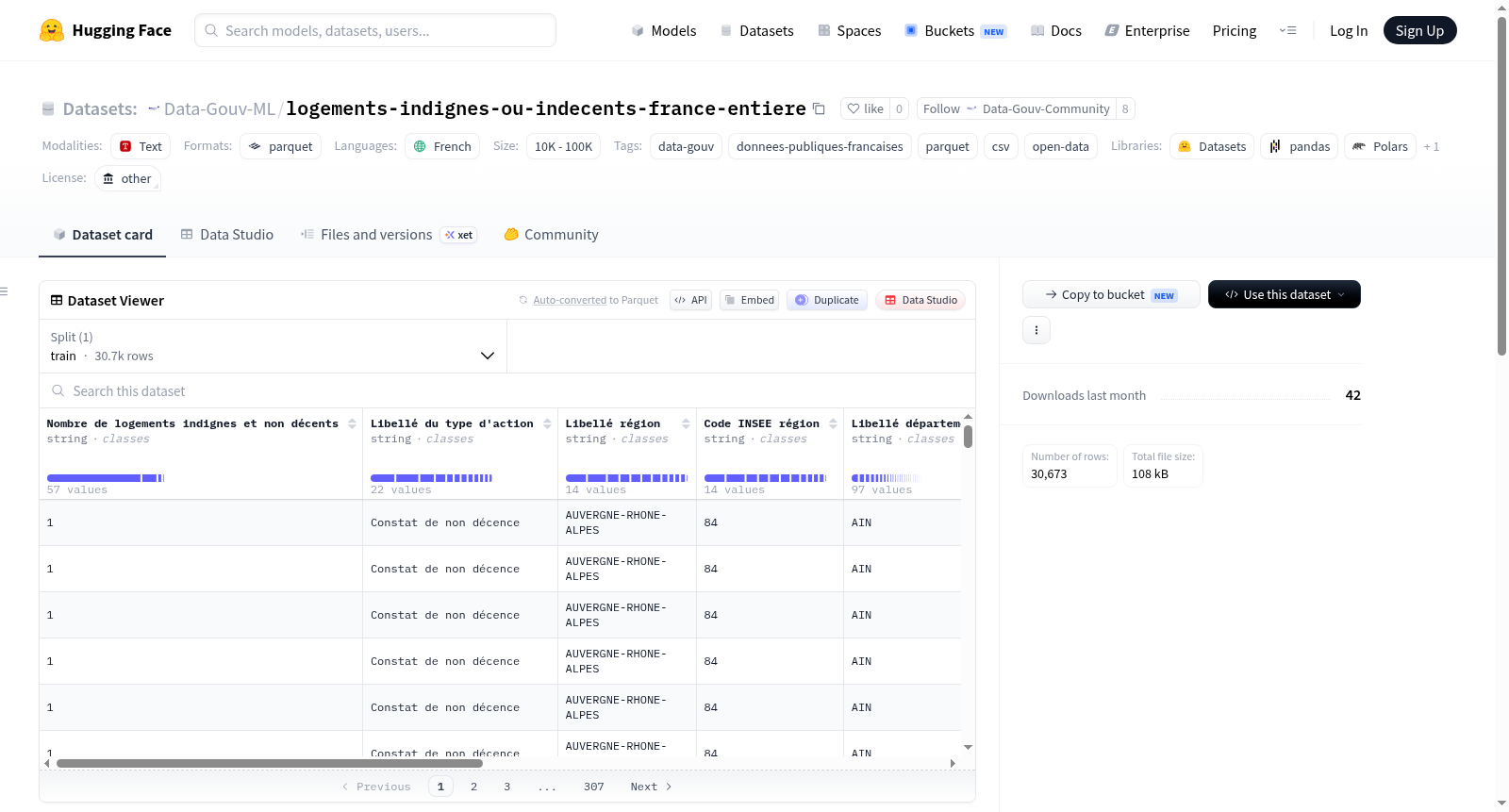Sort the Libellé région column
Image resolution: width=1509 pixels, height=812 pixels.
(x=686, y=424)
